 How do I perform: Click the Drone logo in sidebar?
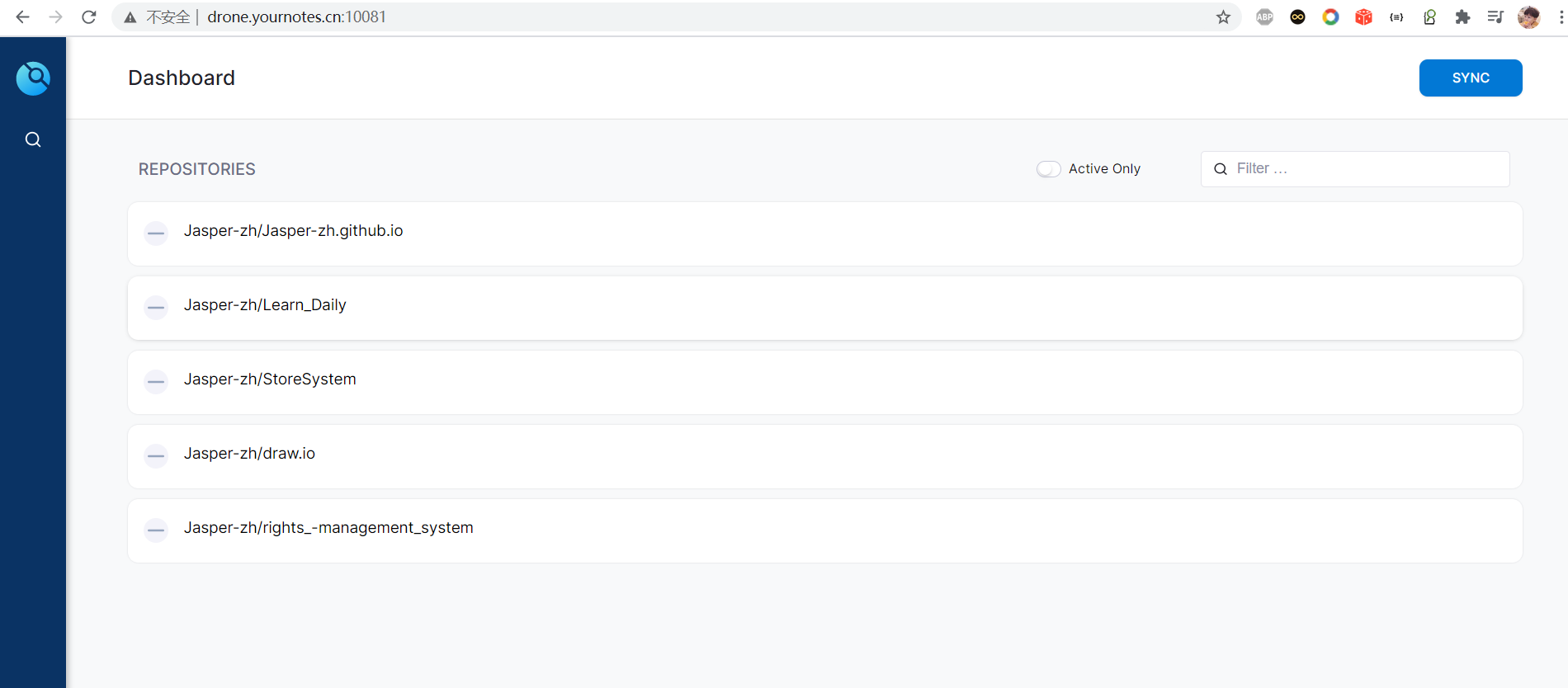pos(33,78)
